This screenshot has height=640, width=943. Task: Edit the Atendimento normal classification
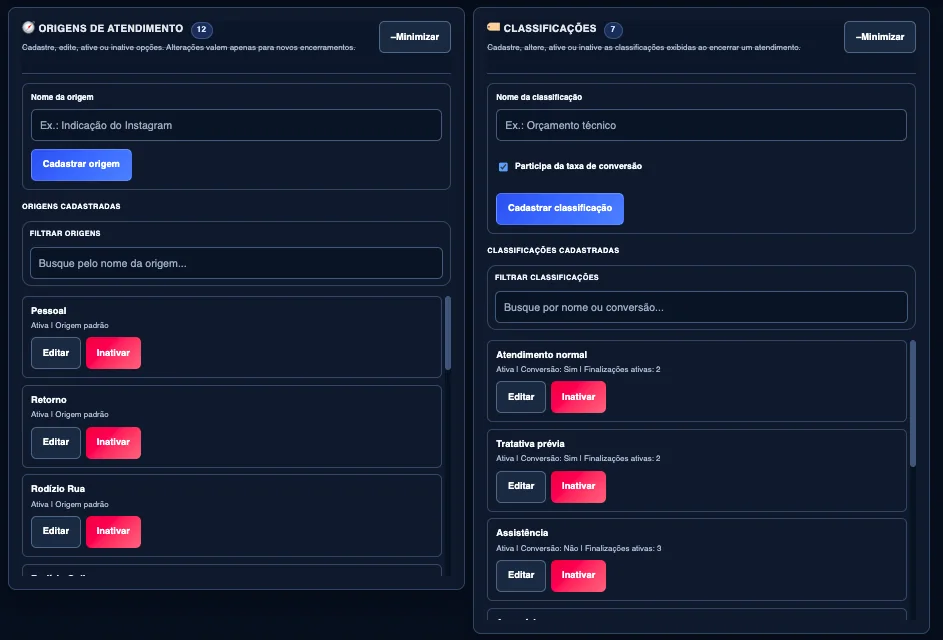[521, 397]
